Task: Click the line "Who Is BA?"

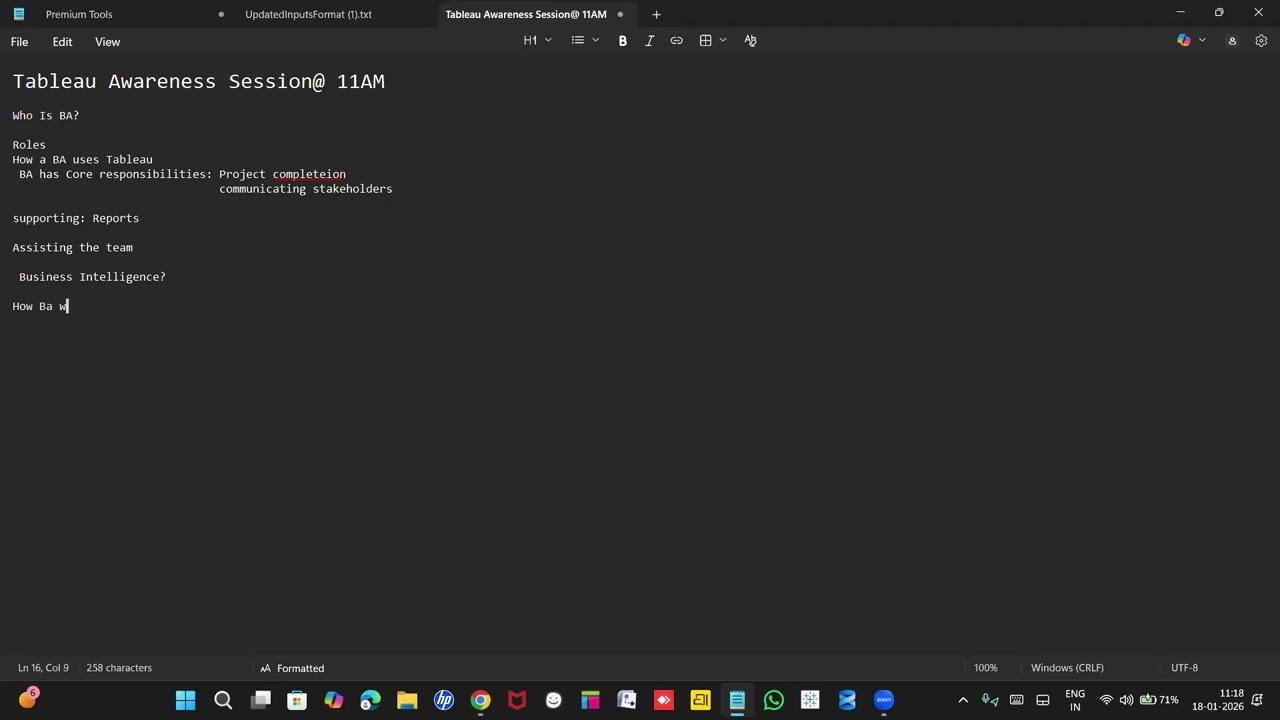Action: [46, 116]
